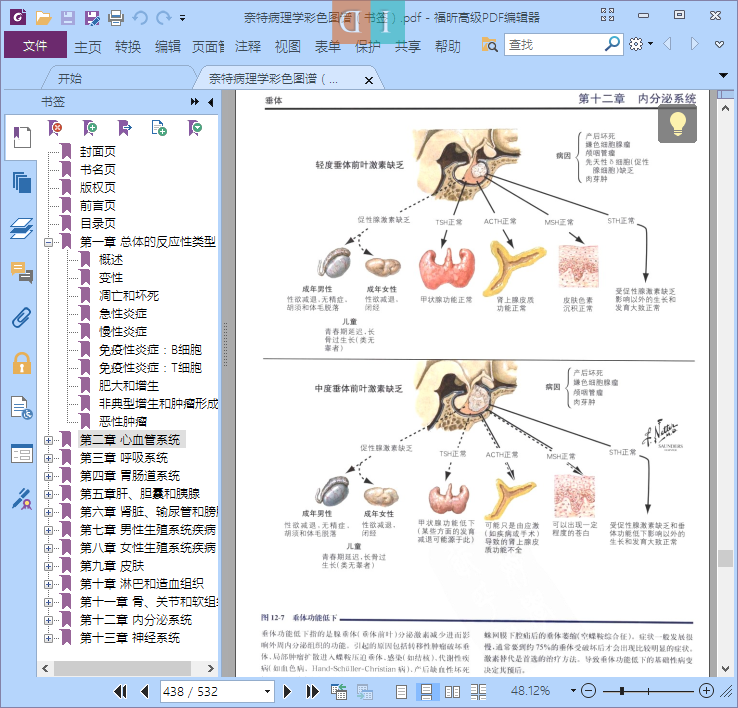Image resolution: width=738 pixels, height=708 pixels.
Task: Click the Save As icon in the title bar
Action: point(92,18)
